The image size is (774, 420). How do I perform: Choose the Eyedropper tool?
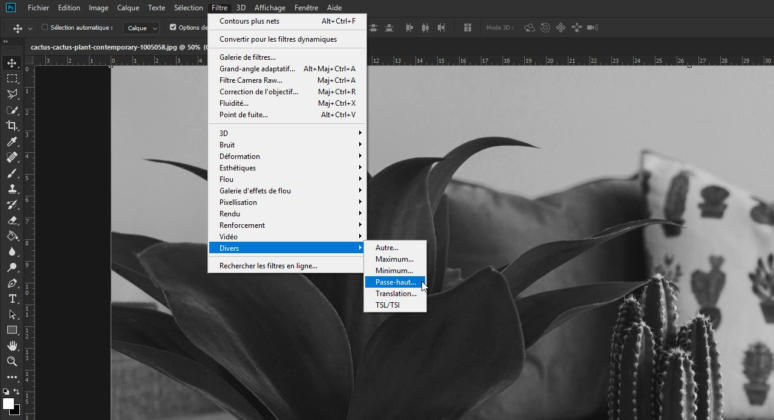12,141
